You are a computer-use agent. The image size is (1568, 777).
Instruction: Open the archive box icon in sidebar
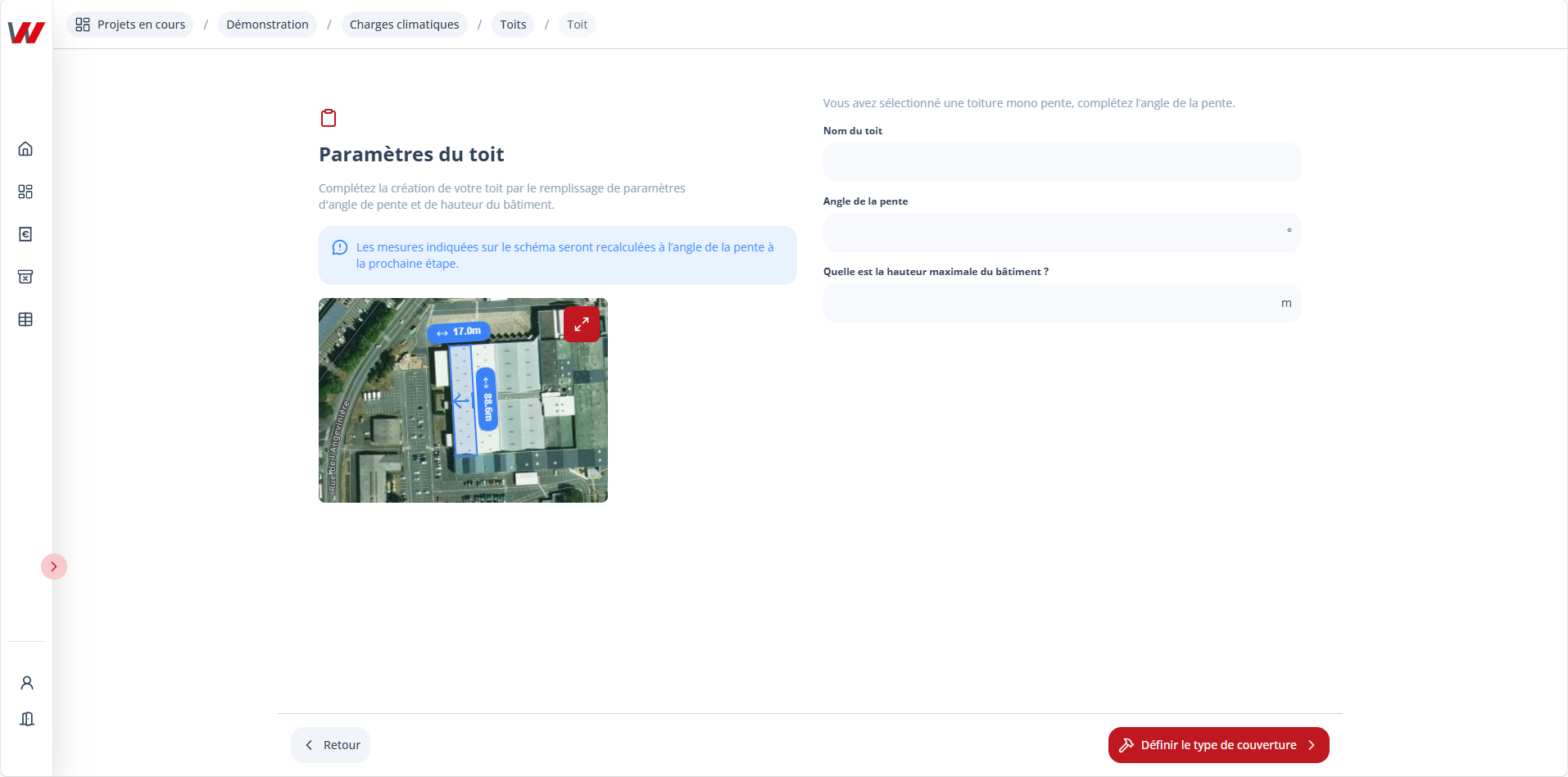click(x=25, y=277)
